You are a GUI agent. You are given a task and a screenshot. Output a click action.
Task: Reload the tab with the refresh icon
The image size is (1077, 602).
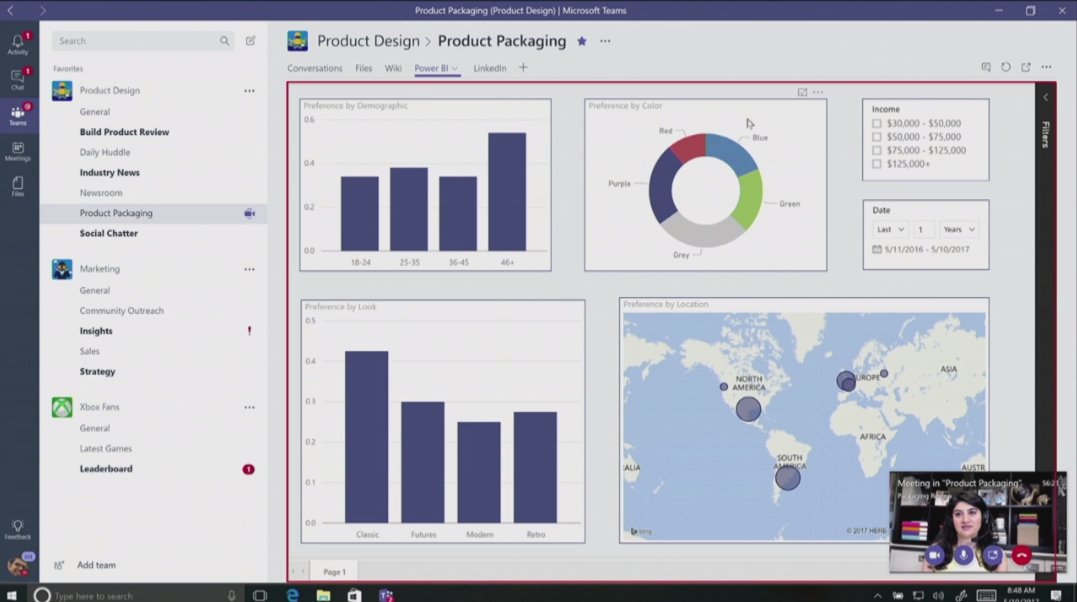click(1006, 67)
